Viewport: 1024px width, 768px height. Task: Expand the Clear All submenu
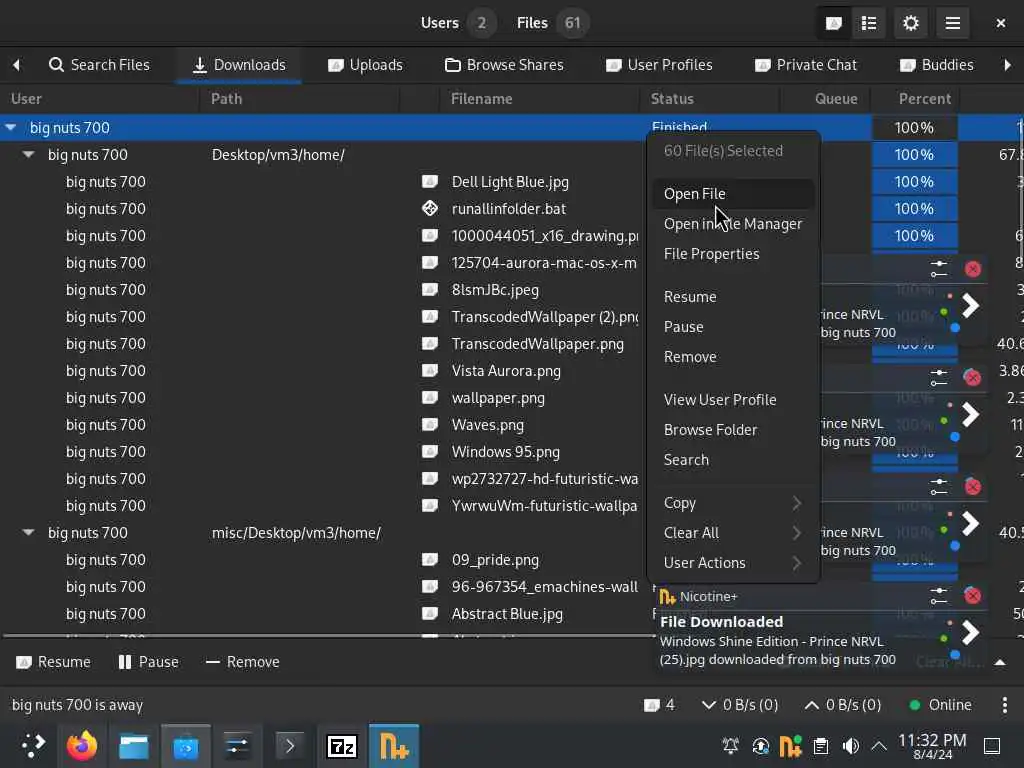click(733, 532)
